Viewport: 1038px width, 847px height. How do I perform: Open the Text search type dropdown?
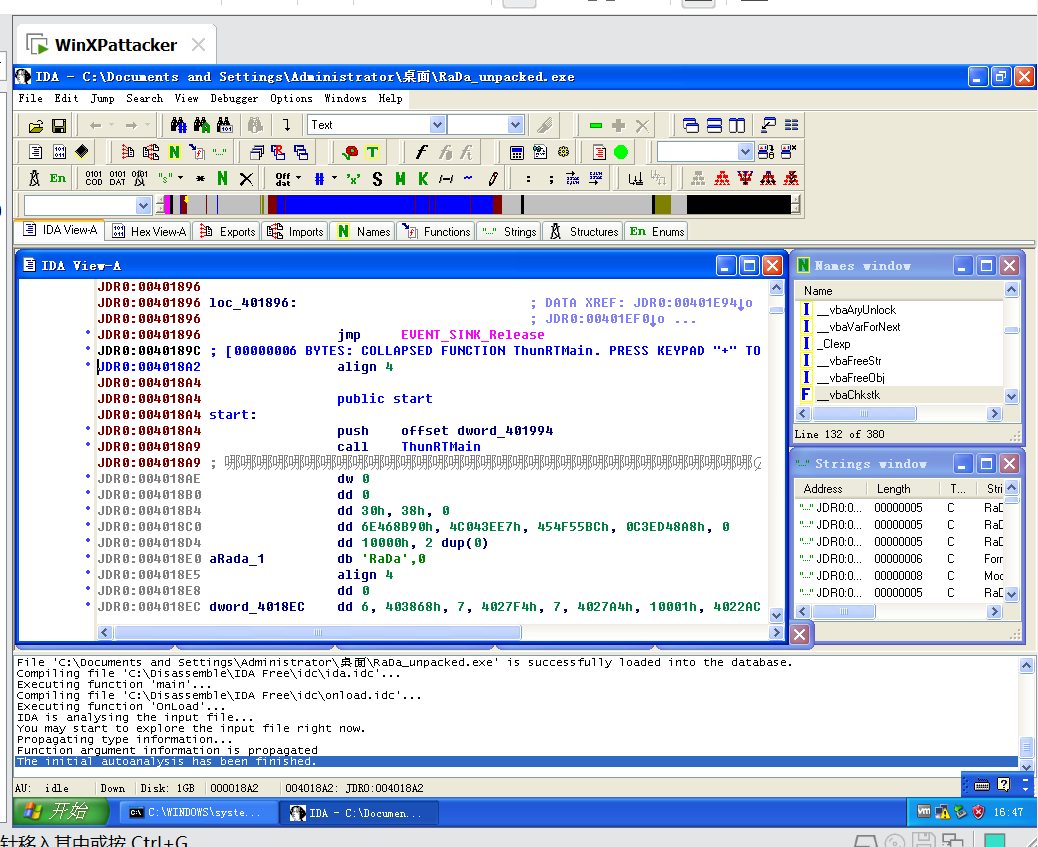click(437, 125)
